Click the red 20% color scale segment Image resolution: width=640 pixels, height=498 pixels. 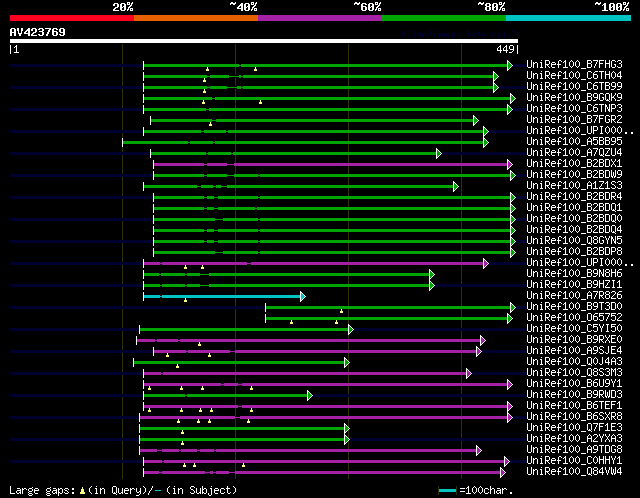point(72,18)
